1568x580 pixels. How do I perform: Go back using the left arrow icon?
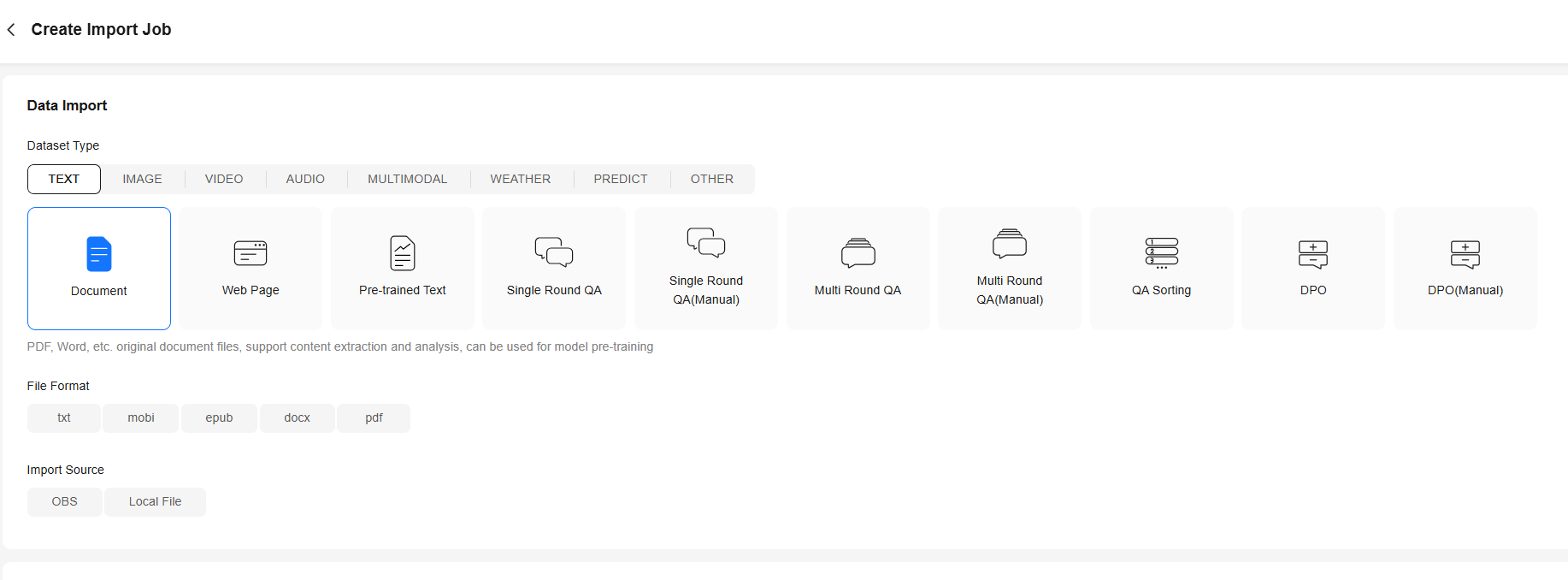11,30
